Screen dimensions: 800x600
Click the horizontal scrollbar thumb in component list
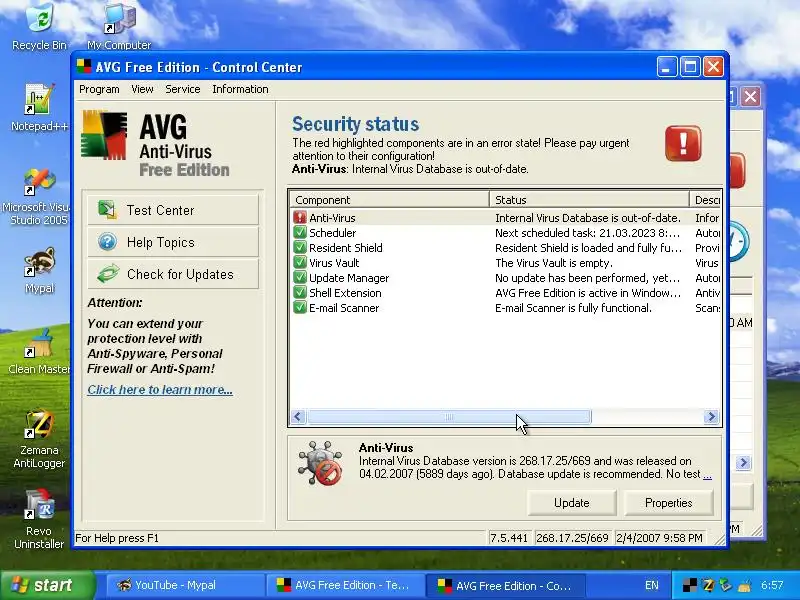click(449, 417)
